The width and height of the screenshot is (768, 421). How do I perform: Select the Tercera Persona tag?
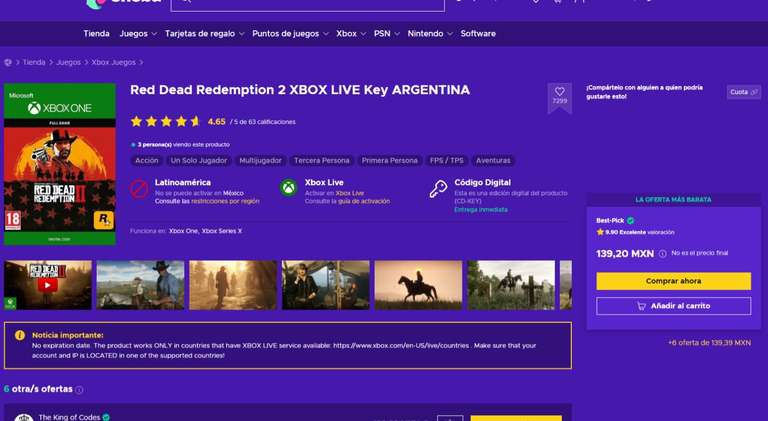tap(322, 161)
